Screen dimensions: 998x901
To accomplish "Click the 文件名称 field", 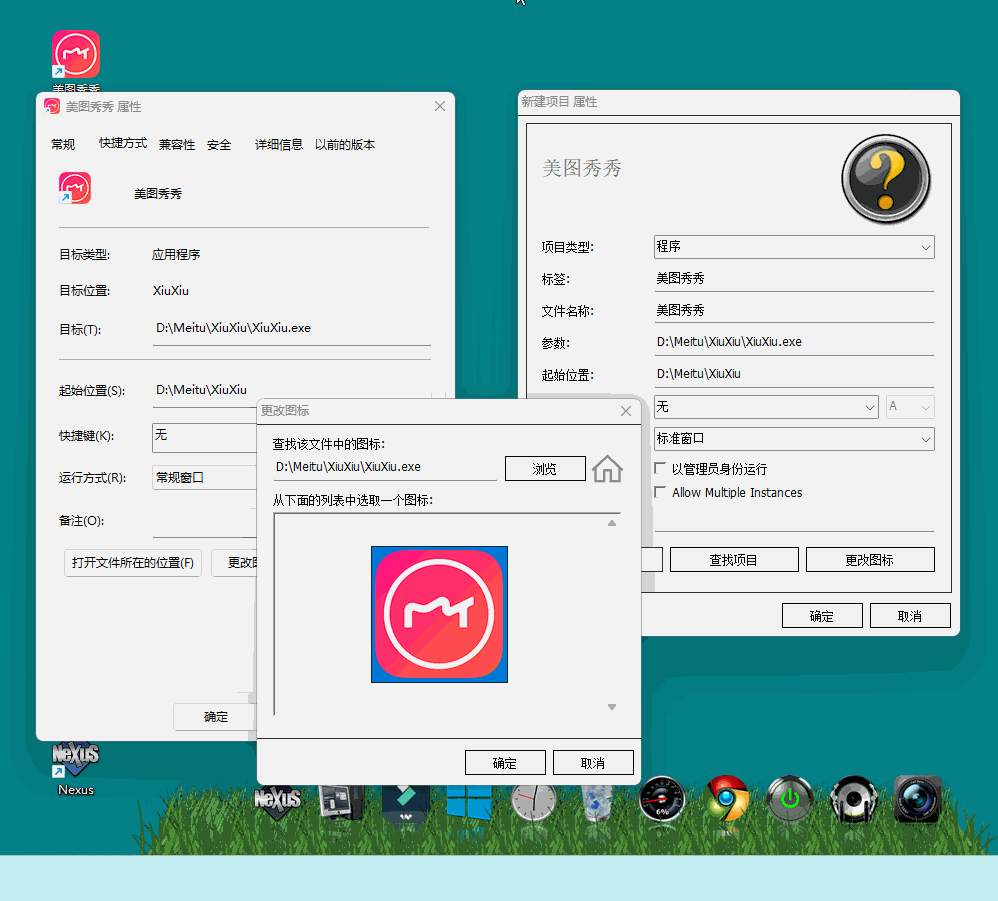I will point(794,311).
